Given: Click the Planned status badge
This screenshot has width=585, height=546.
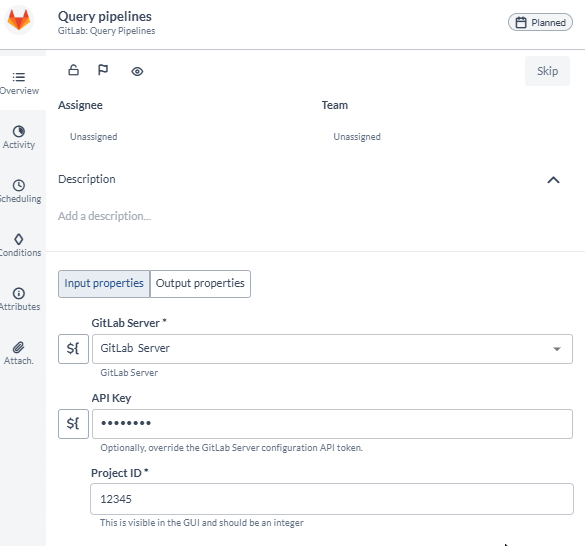Looking at the screenshot, I should (x=540, y=22).
